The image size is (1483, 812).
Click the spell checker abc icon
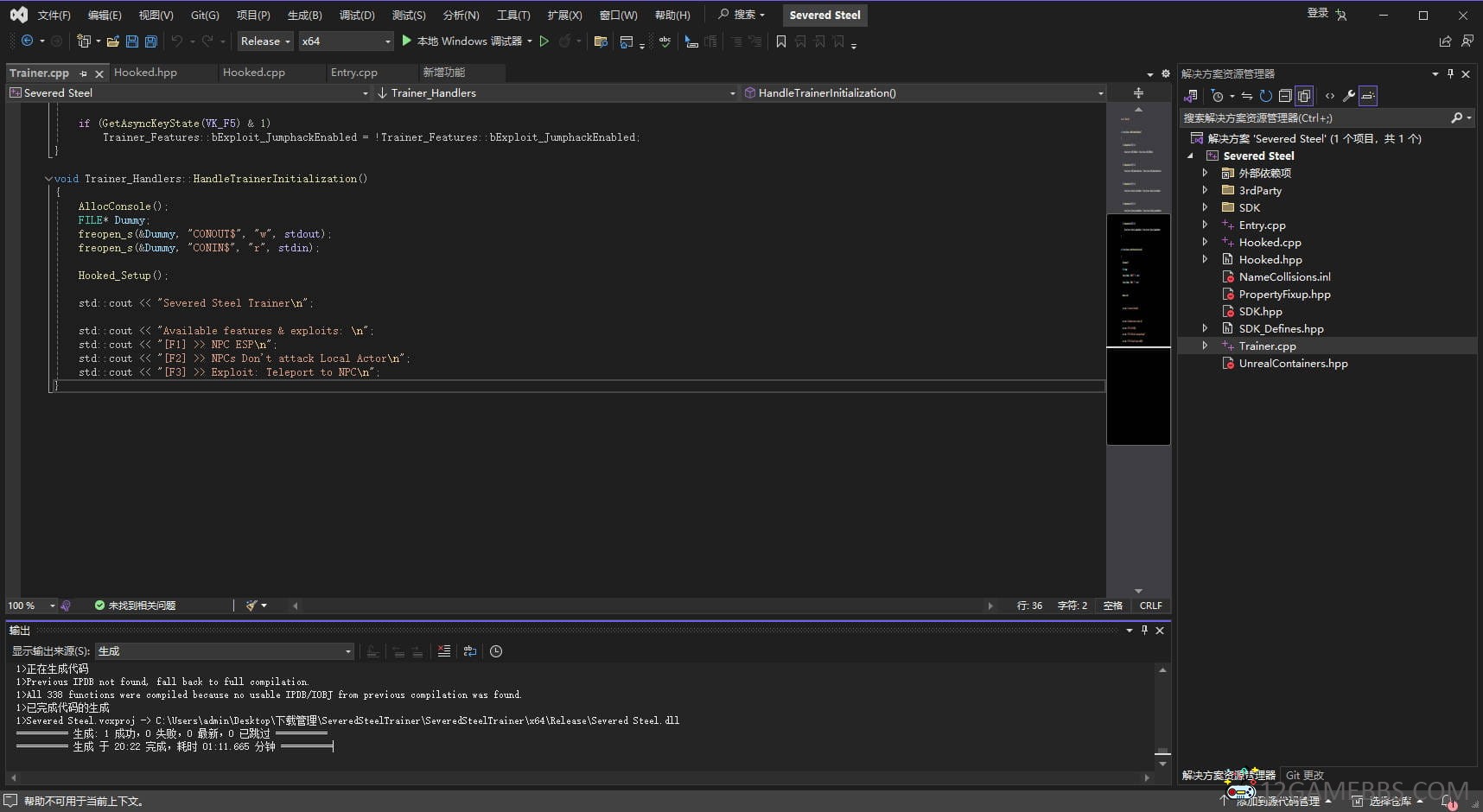(665, 41)
